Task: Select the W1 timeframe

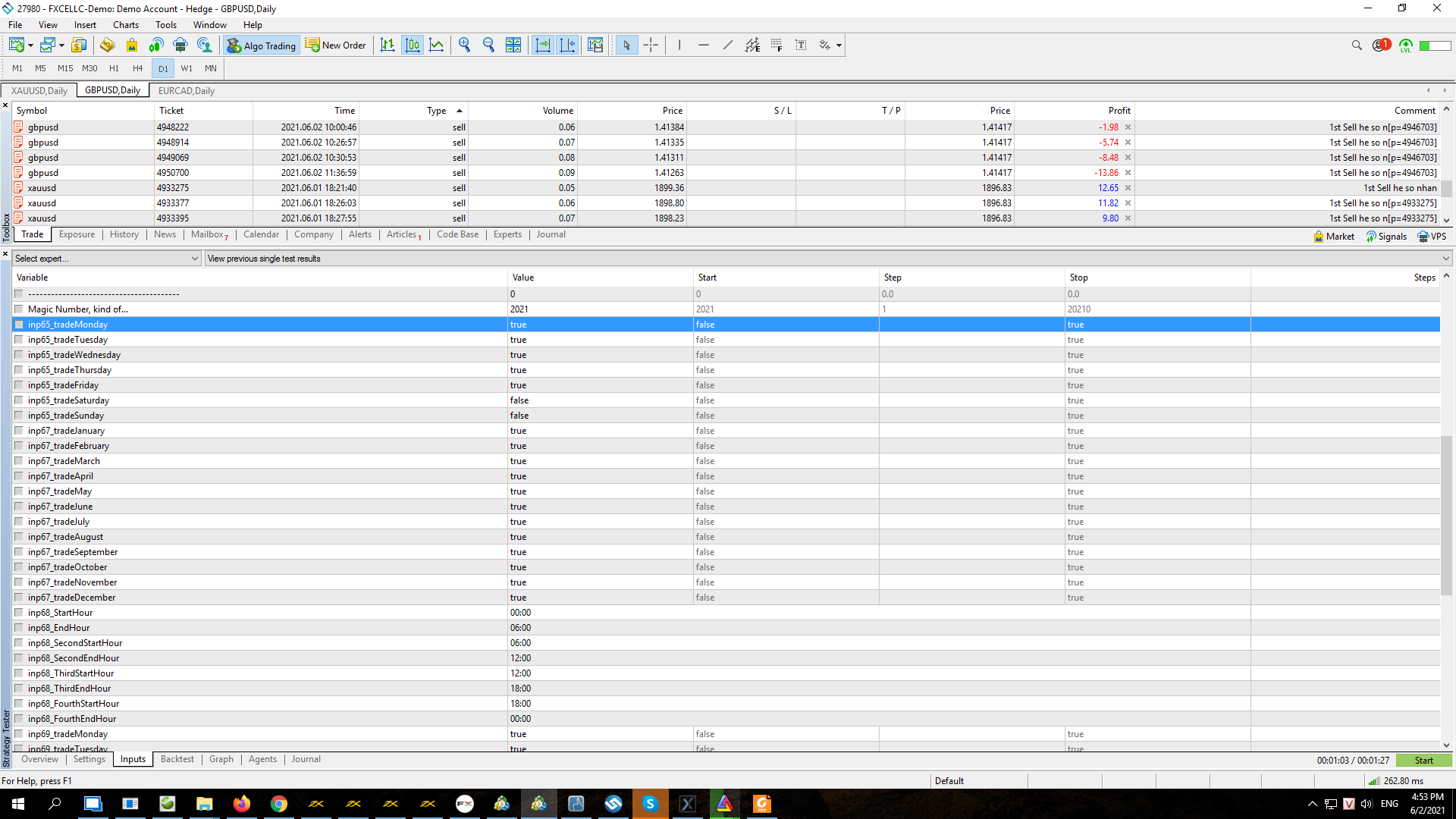Action: pos(187,69)
